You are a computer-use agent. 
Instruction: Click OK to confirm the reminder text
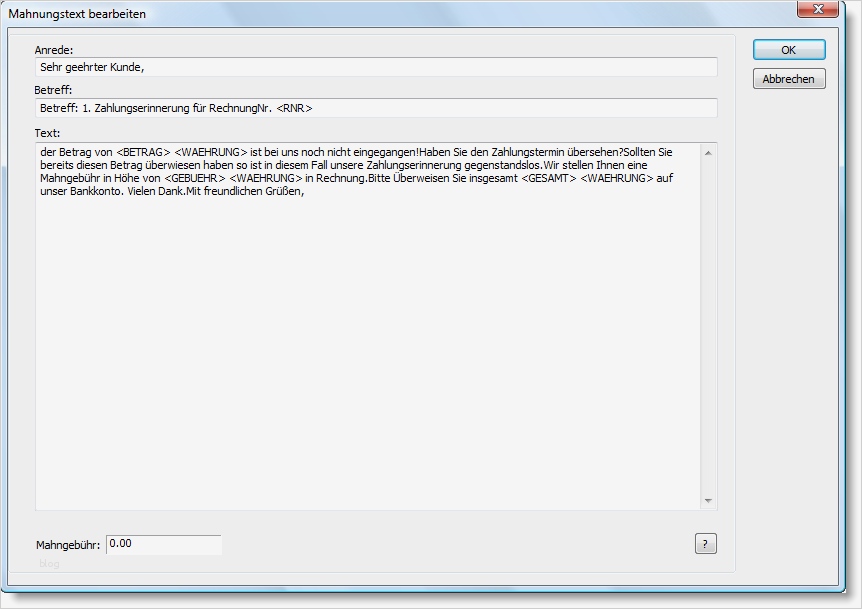coord(789,49)
